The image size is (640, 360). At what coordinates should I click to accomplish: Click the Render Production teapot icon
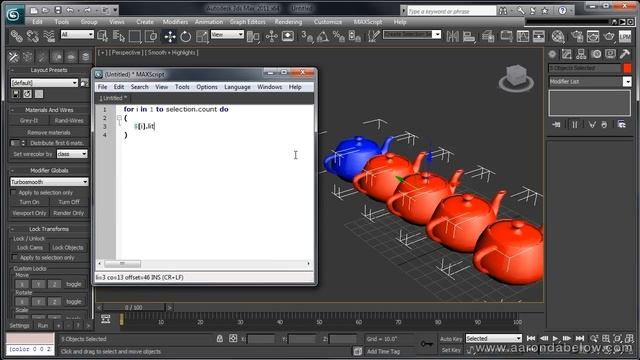[x=609, y=36]
